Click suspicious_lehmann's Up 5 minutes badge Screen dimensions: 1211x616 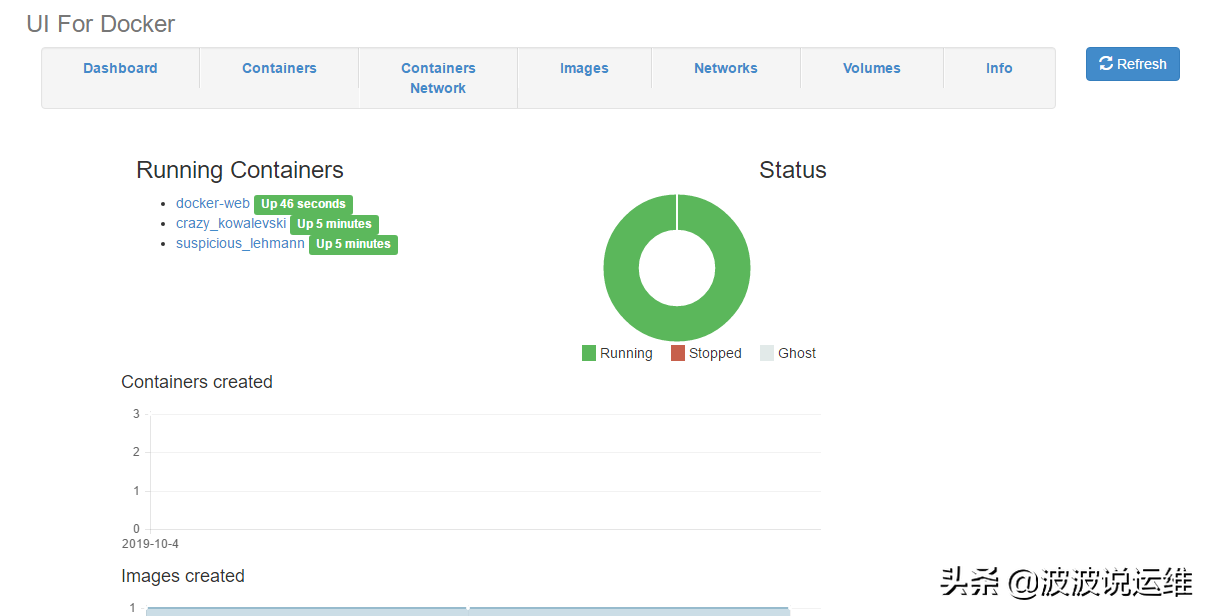(x=353, y=244)
